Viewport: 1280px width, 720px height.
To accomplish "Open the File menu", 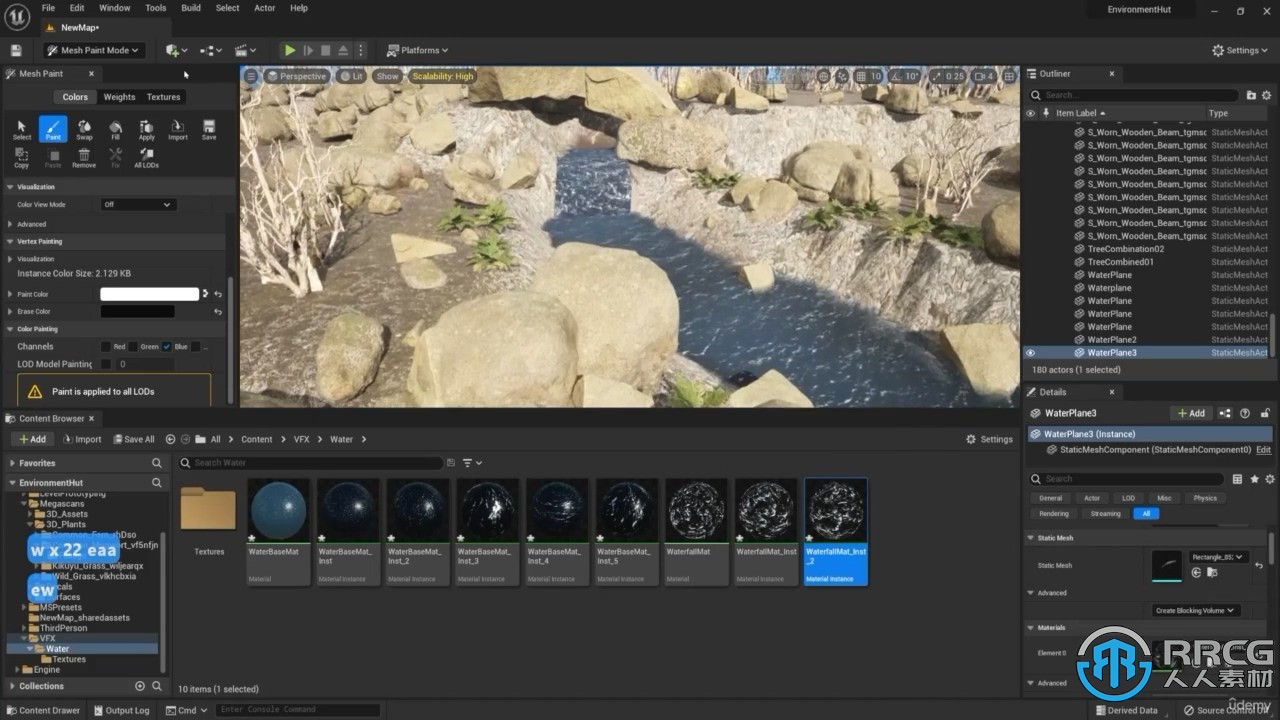I will click(x=48, y=8).
